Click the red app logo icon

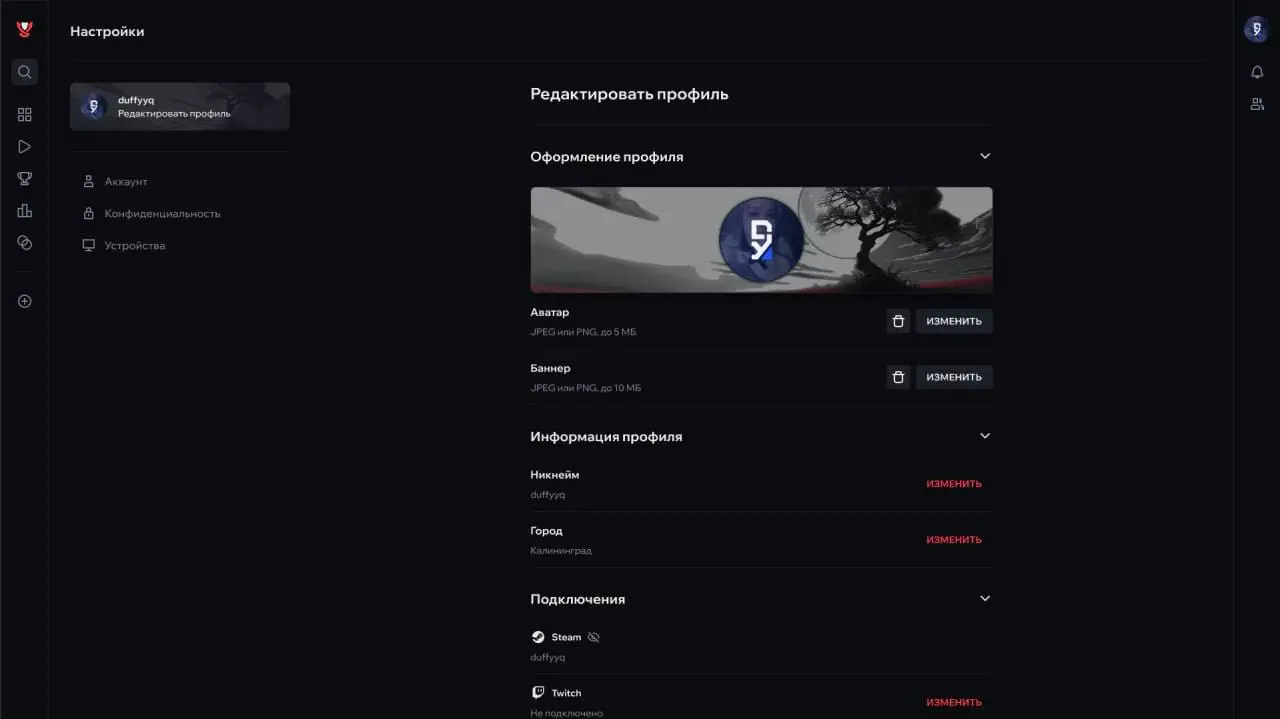tap(25, 30)
